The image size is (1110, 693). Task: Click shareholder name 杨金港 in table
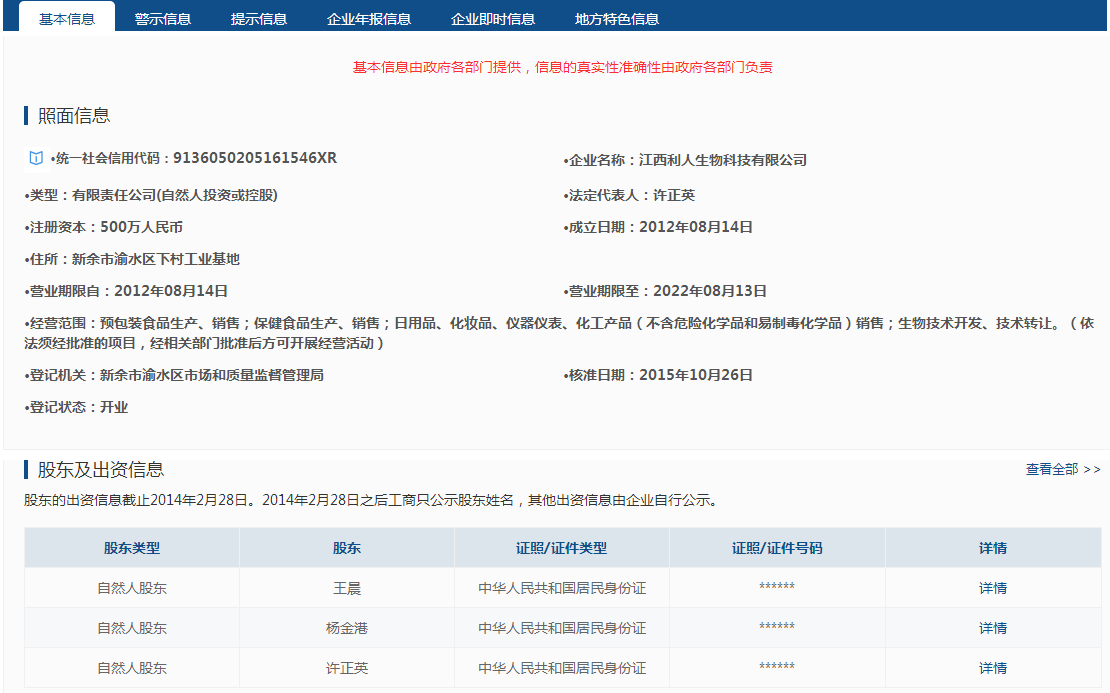[x=347, y=628]
